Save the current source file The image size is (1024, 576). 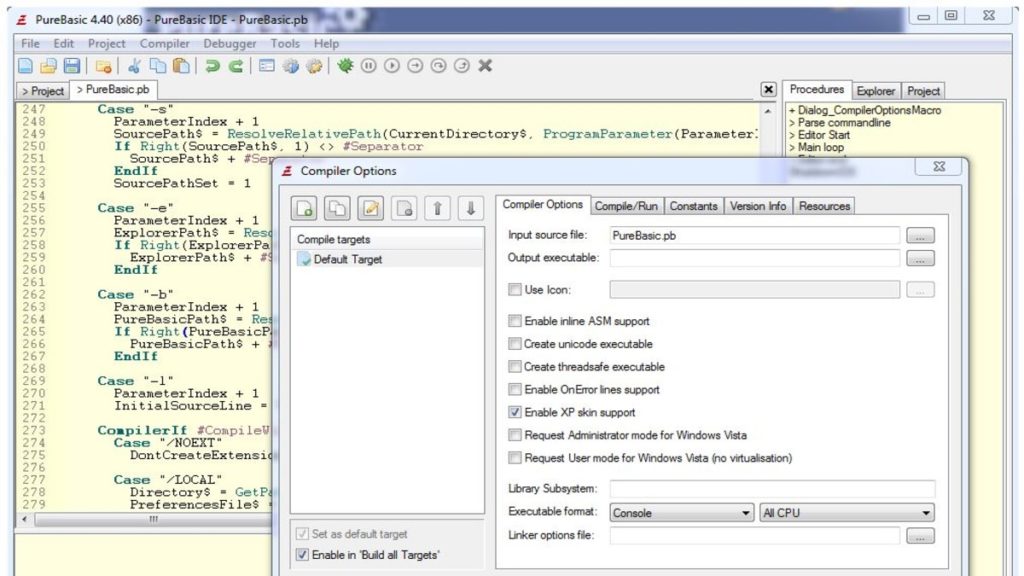[x=72, y=65]
